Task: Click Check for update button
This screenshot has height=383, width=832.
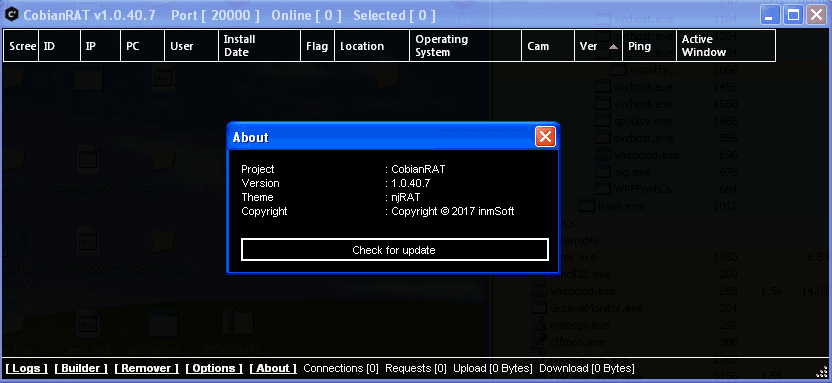Action: pos(394,250)
